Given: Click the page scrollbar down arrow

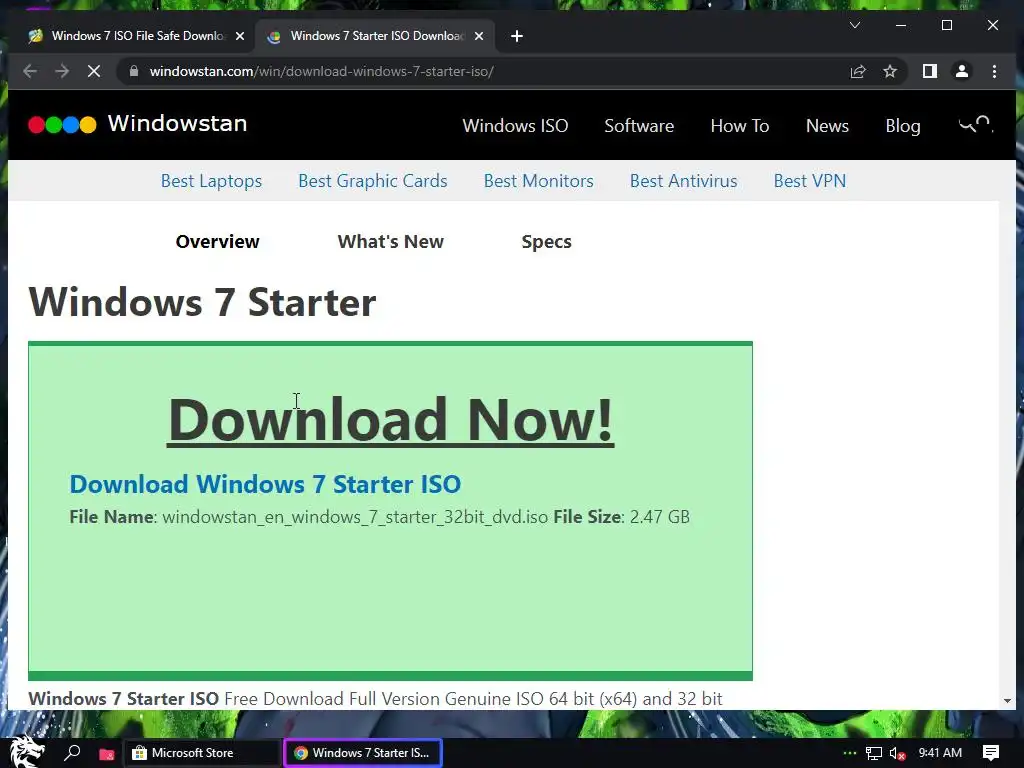Looking at the screenshot, I should [x=1007, y=700].
